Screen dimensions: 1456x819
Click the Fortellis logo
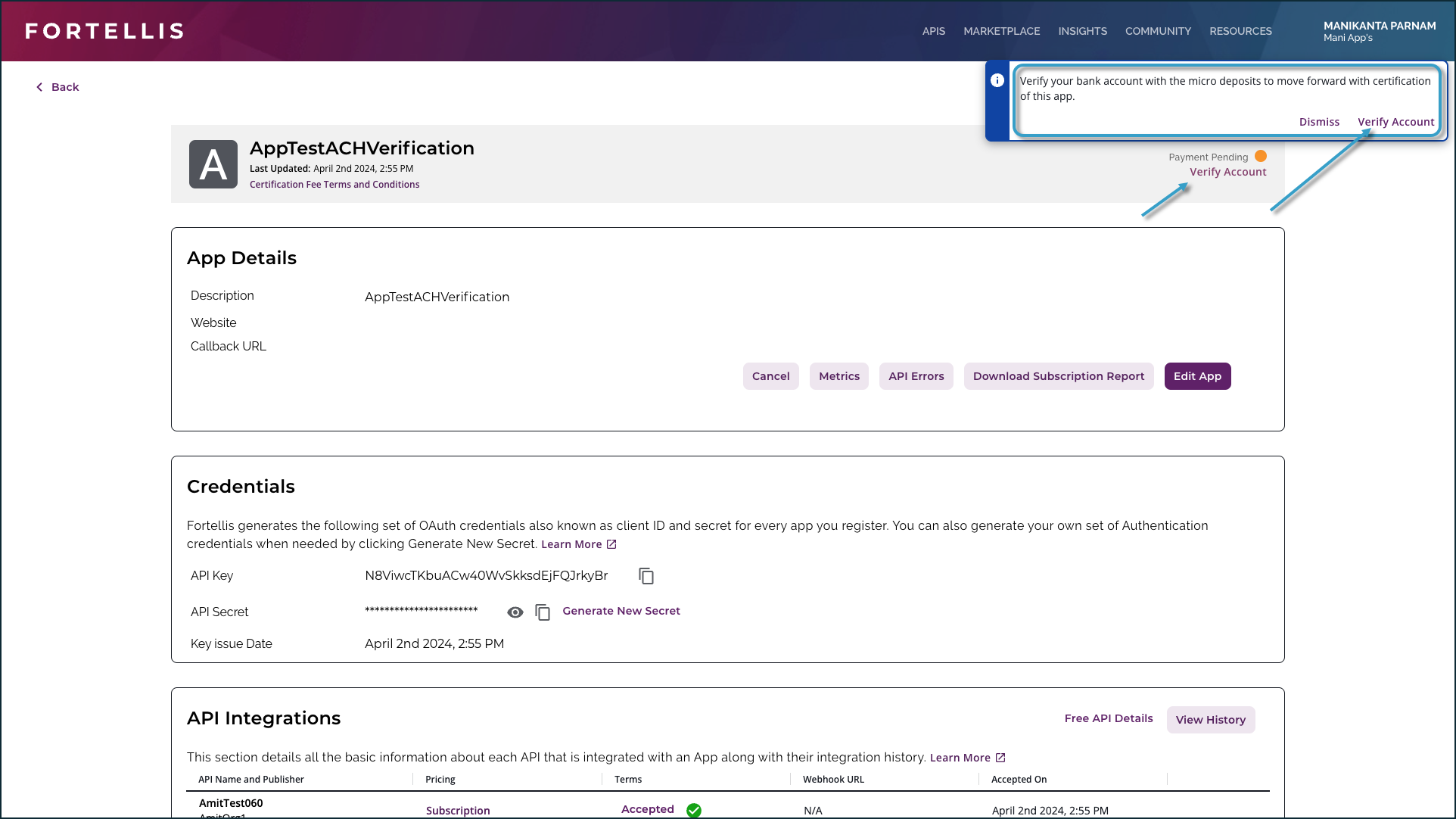(x=105, y=31)
